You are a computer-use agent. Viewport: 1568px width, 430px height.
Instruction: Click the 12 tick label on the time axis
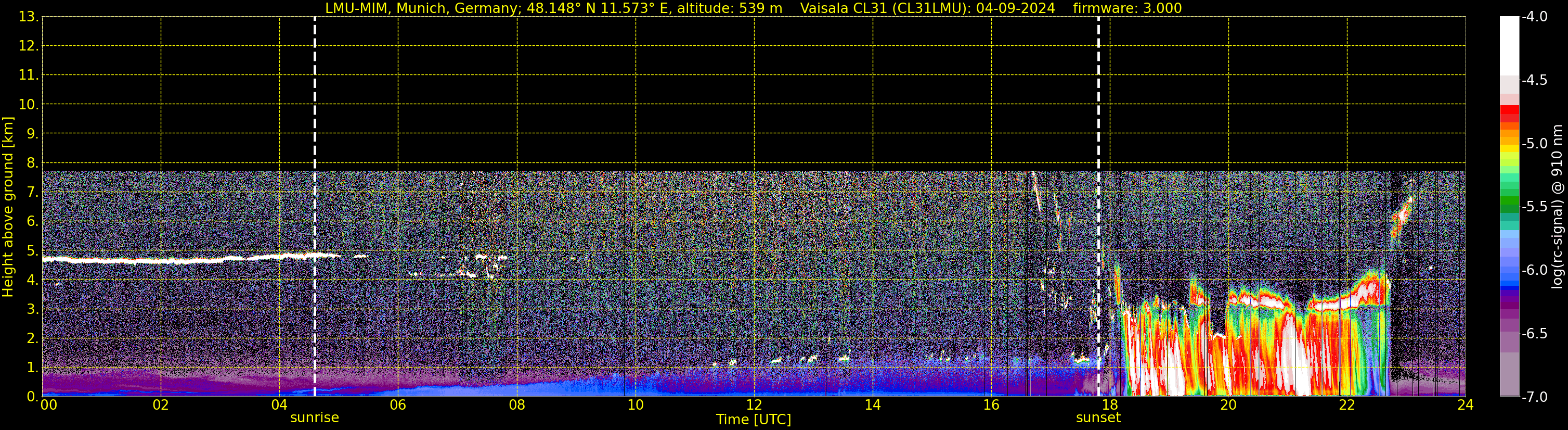[754, 406]
